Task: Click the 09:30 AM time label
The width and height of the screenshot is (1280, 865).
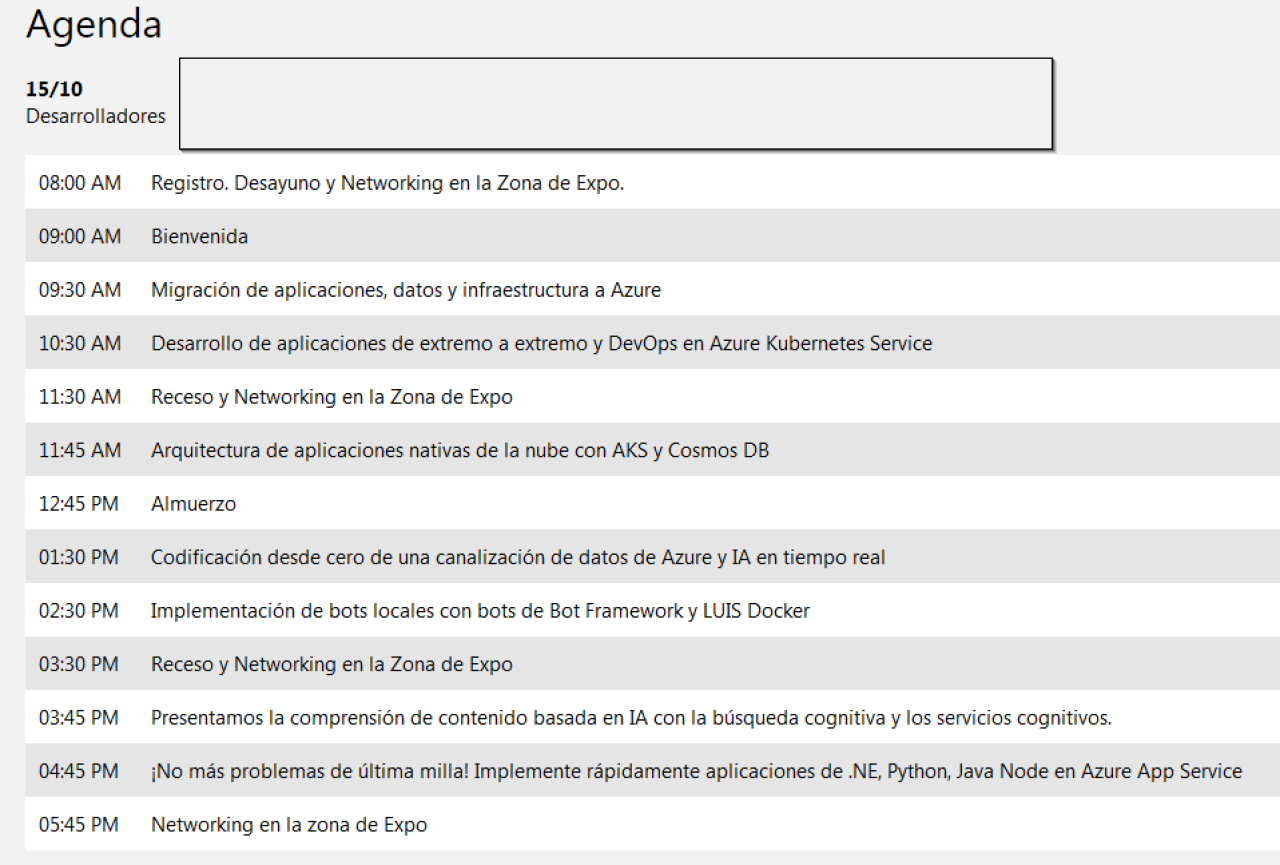Action: click(80, 290)
